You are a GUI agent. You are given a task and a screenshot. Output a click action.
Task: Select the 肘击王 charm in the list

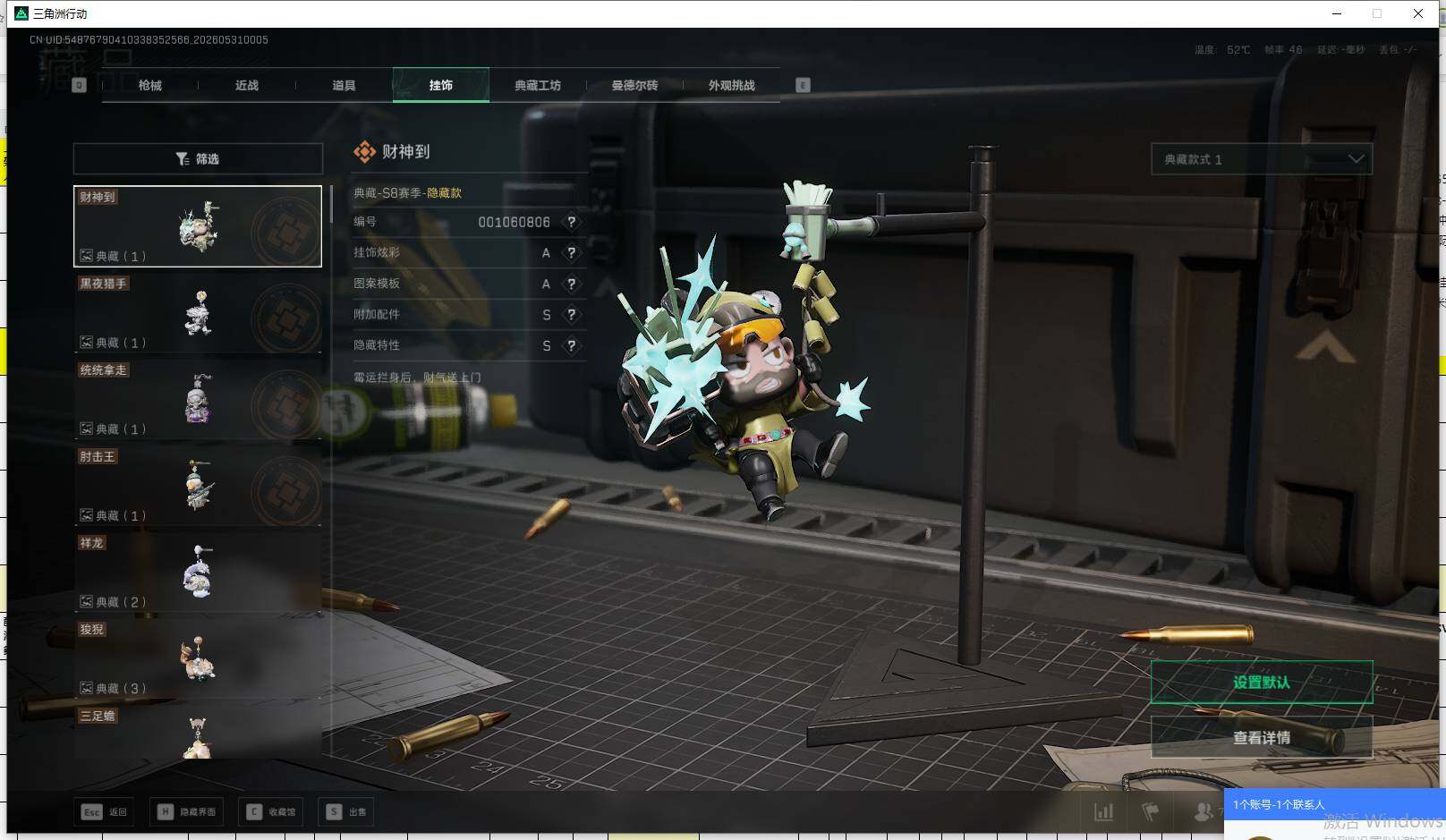coord(198,486)
